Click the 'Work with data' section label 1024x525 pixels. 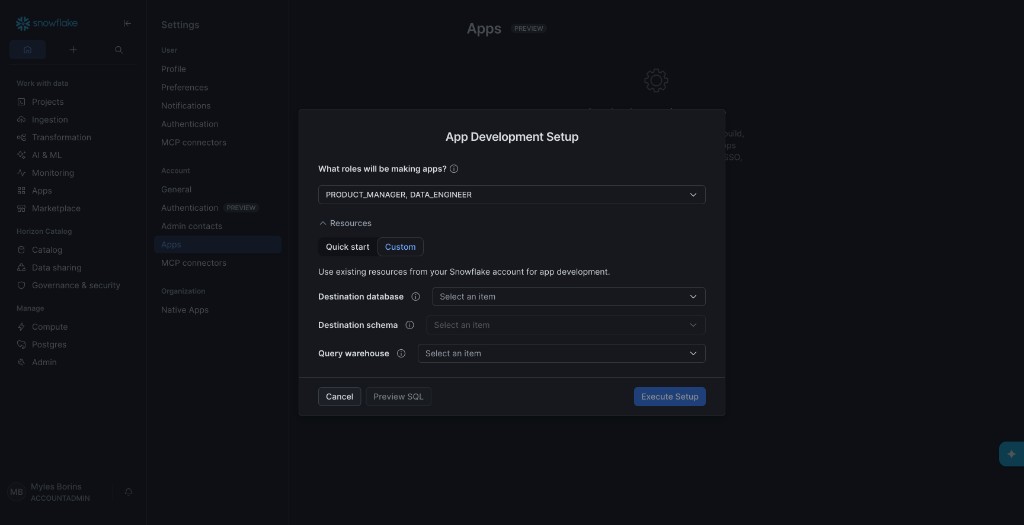pos(42,84)
